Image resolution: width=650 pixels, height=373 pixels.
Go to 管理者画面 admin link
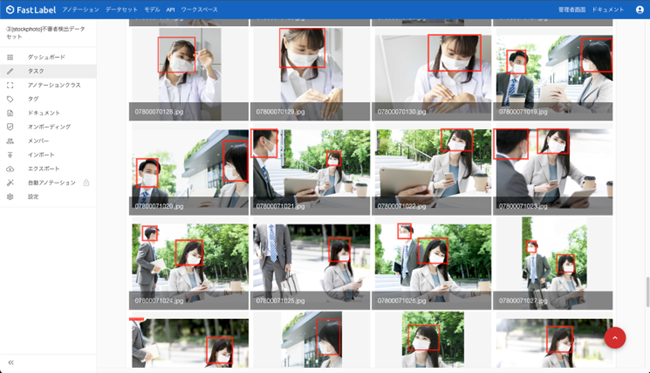click(572, 10)
